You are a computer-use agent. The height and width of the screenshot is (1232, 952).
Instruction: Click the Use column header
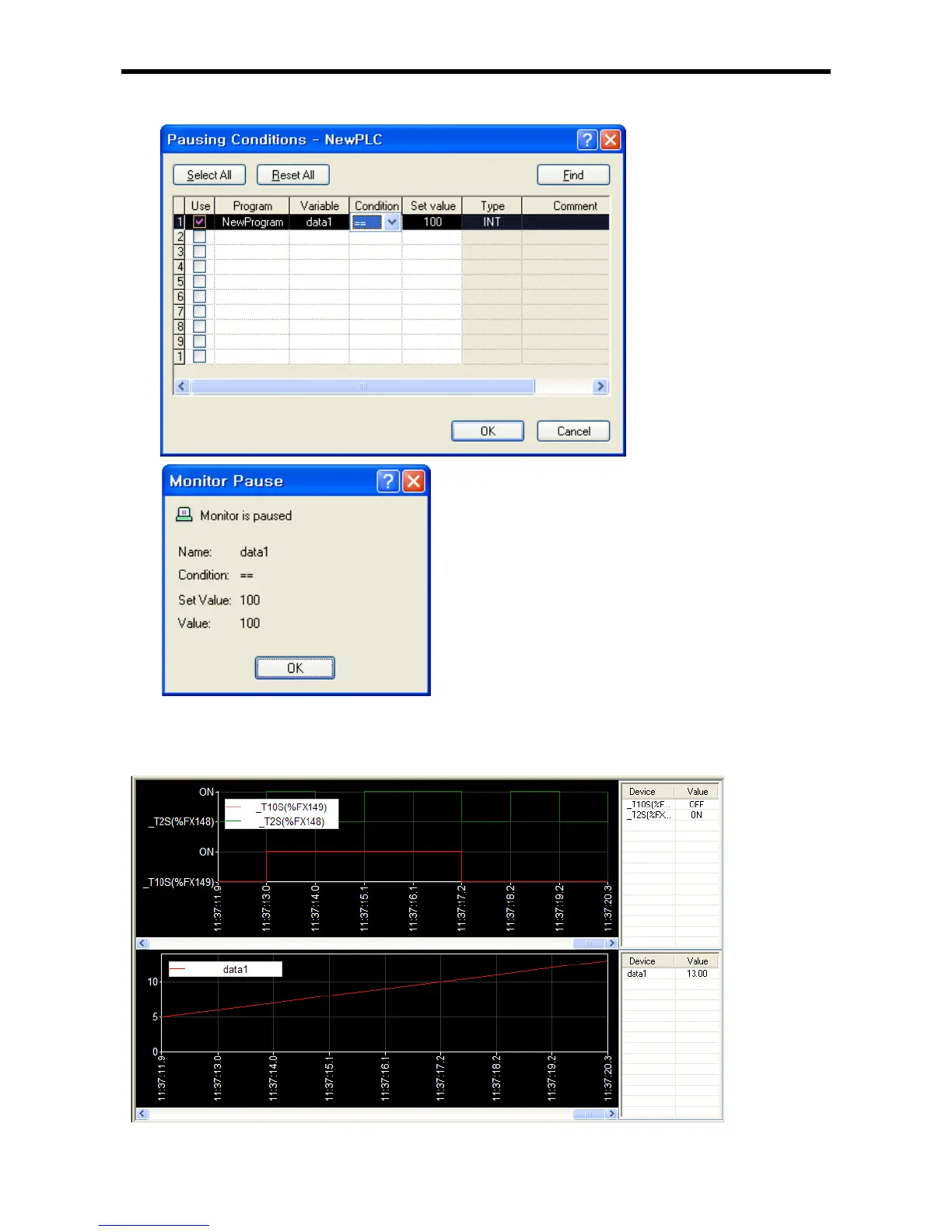coord(201,205)
